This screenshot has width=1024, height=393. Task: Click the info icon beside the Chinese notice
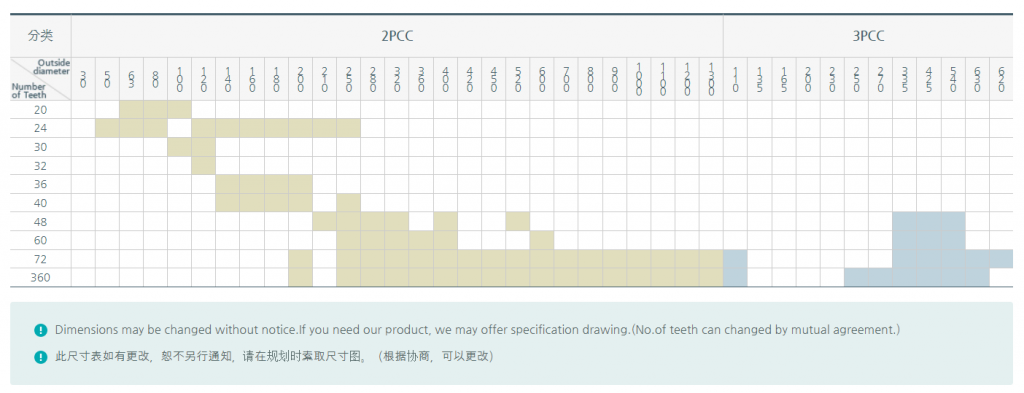[41, 357]
